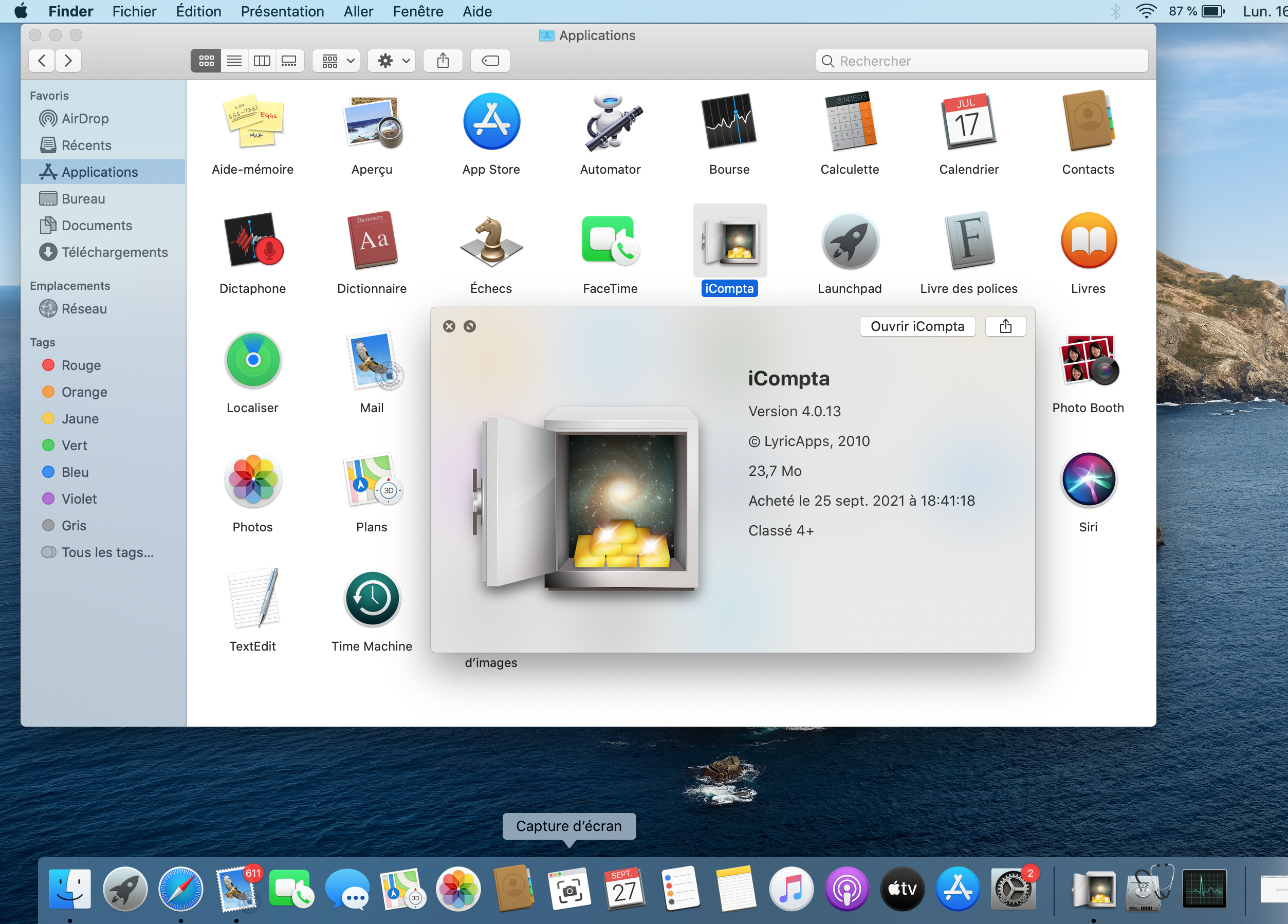Select the Aperçu app icon
The width and height of the screenshot is (1288, 924).
[372, 121]
